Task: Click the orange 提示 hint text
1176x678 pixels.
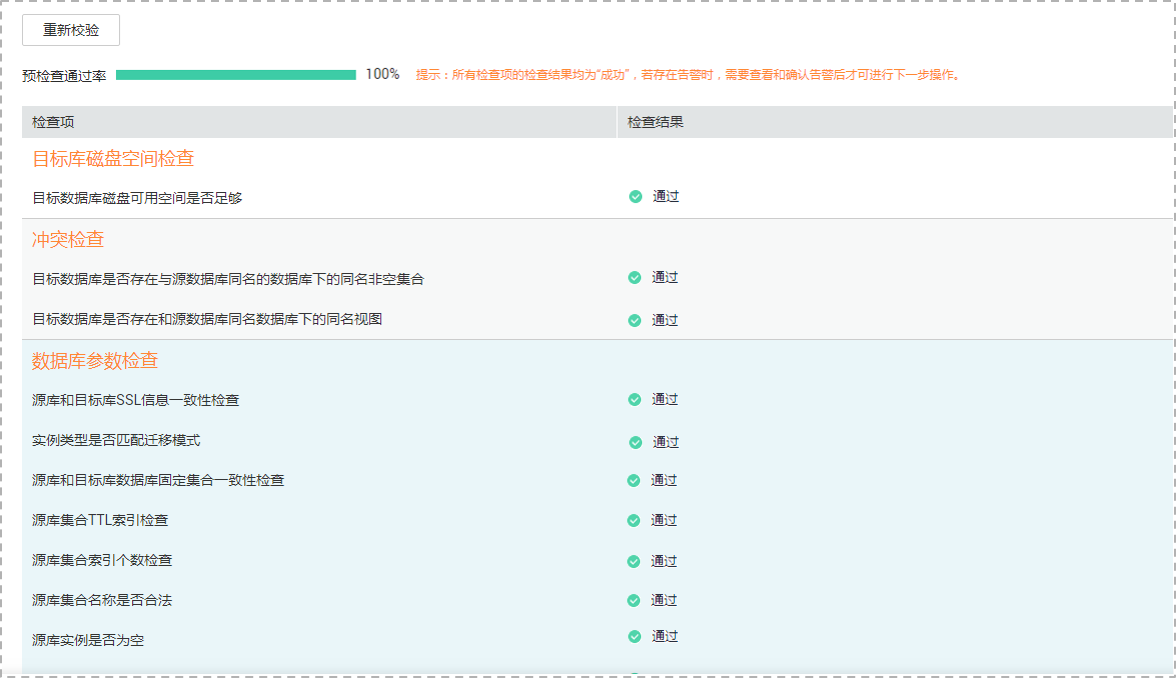Action: pos(687,75)
